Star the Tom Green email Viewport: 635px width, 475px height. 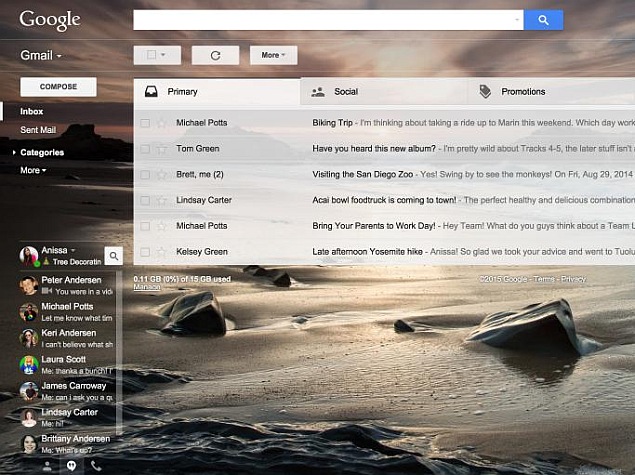coord(162,149)
